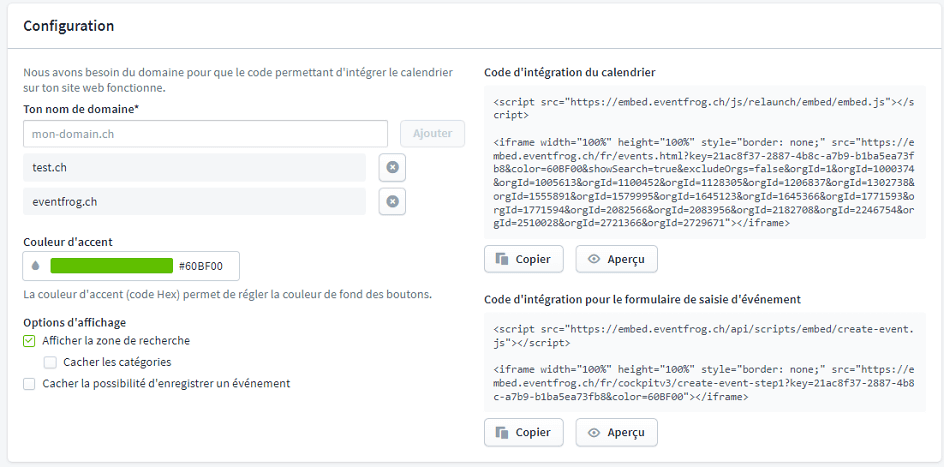Uncheck Afficher la zone de recherche
Screen dimensions: 944x467
tap(29, 341)
